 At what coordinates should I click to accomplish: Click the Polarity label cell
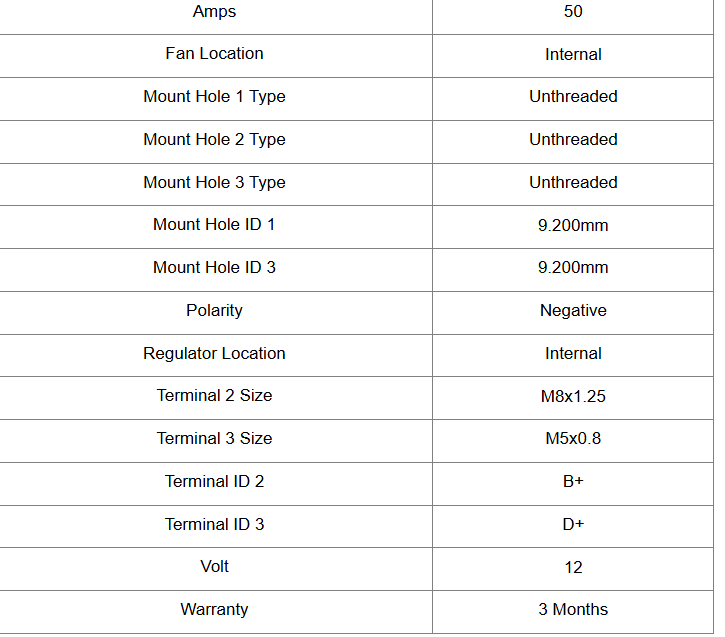(x=214, y=311)
